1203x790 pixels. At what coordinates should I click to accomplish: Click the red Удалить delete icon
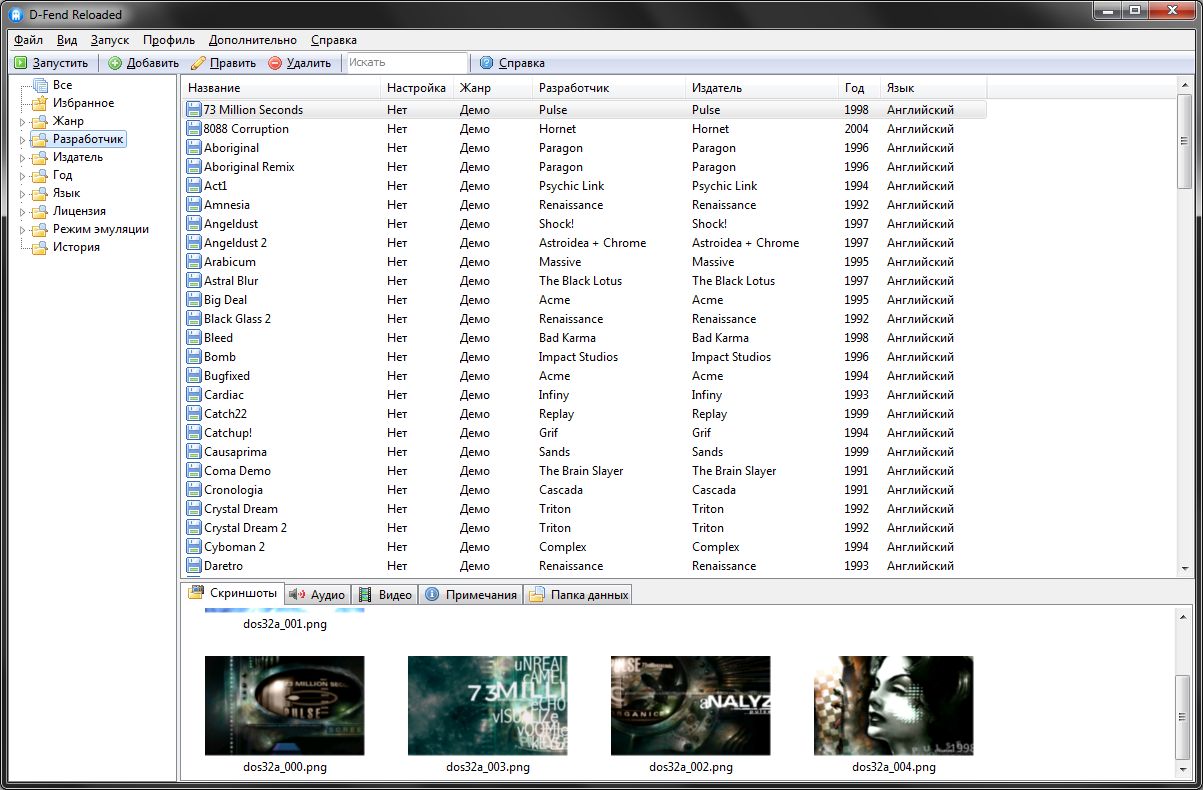coord(275,63)
